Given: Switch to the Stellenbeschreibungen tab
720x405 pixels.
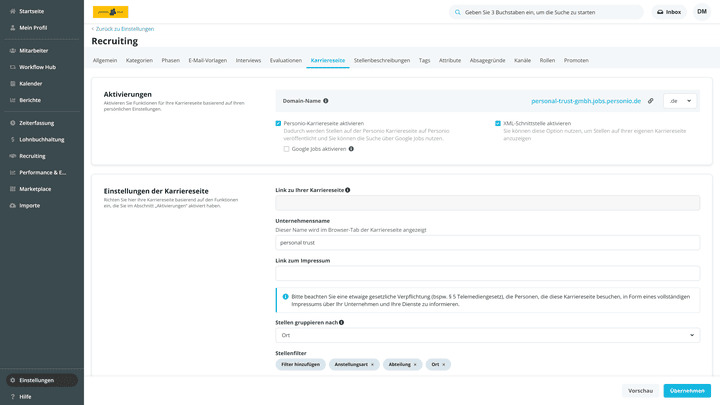Looking at the screenshot, I should point(382,60).
